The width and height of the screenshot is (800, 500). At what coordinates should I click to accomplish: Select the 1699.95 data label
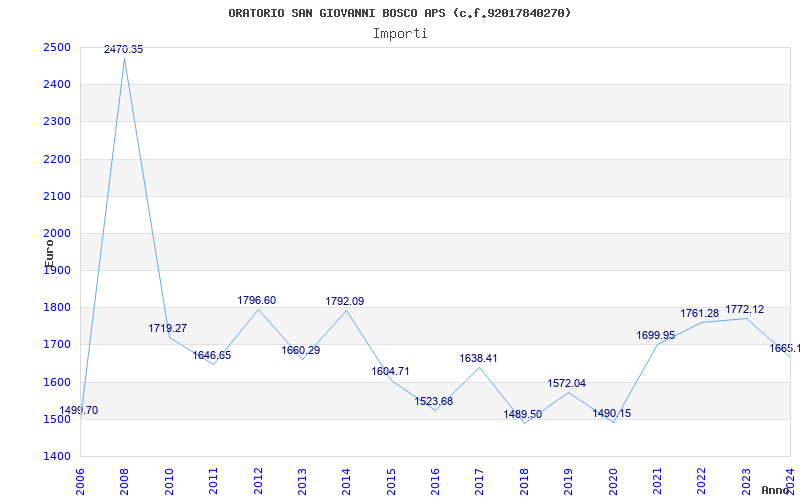click(656, 335)
